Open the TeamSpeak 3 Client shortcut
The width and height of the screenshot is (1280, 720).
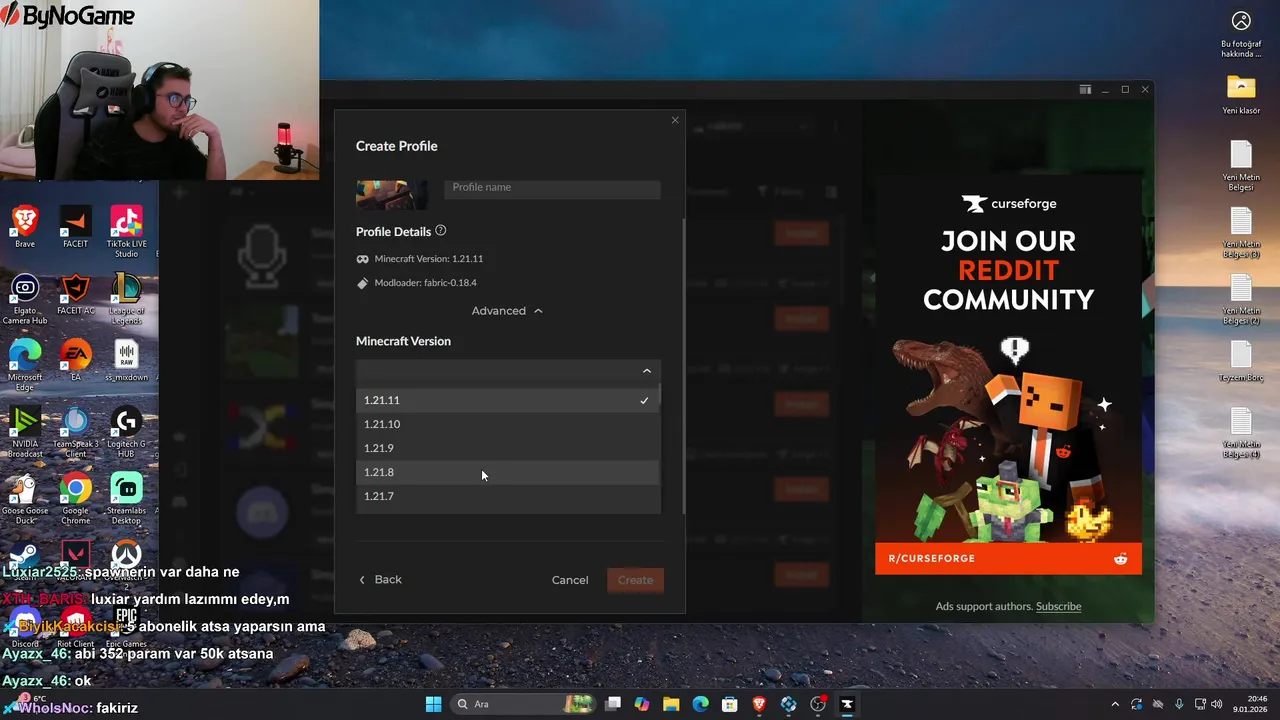click(75, 432)
